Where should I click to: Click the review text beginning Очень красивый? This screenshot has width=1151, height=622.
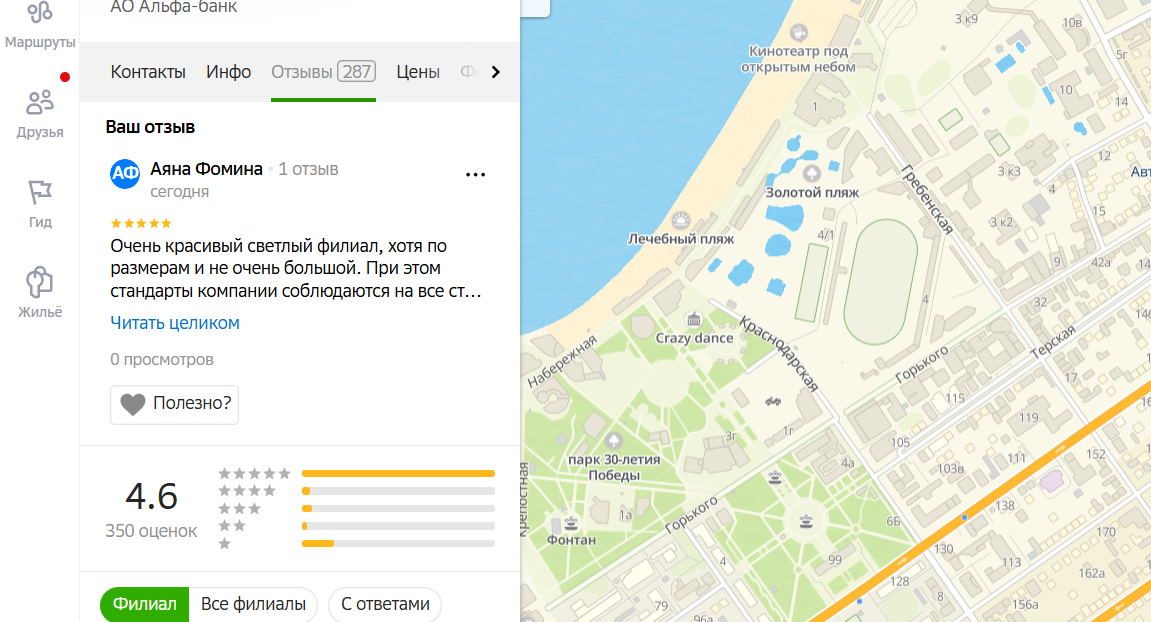[x=296, y=268]
